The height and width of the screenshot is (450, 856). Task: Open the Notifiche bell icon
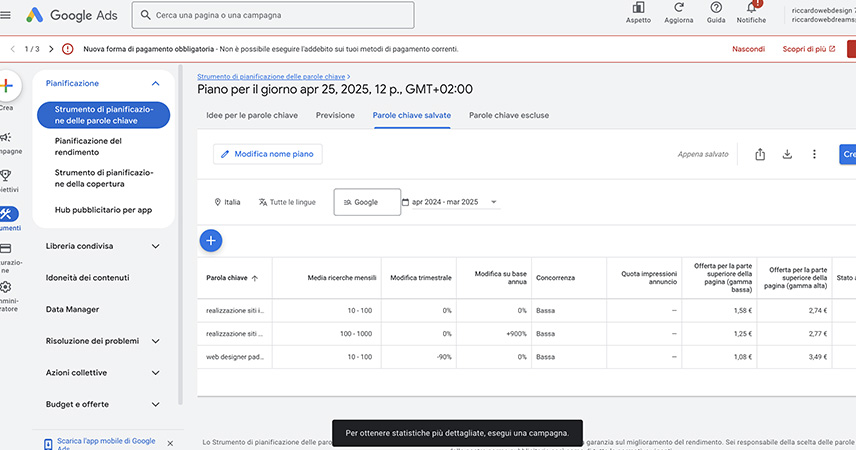point(751,8)
